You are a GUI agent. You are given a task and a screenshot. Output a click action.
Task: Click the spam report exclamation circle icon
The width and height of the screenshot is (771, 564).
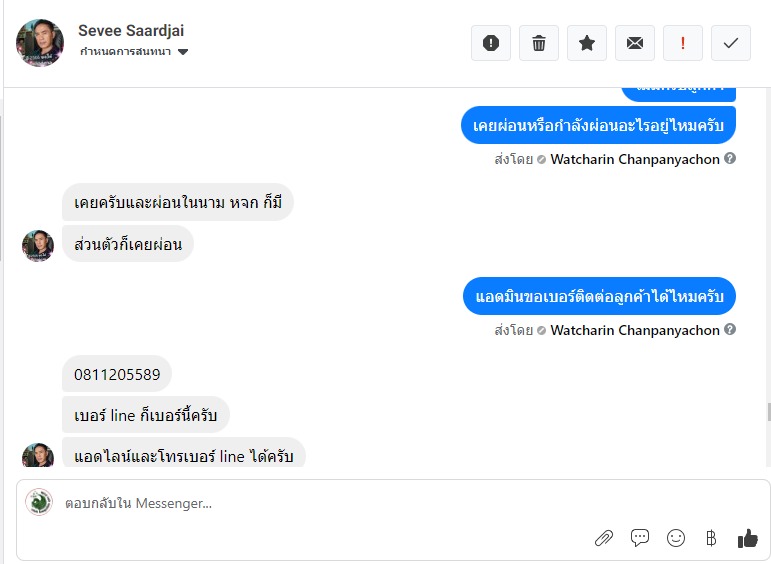click(x=491, y=43)
